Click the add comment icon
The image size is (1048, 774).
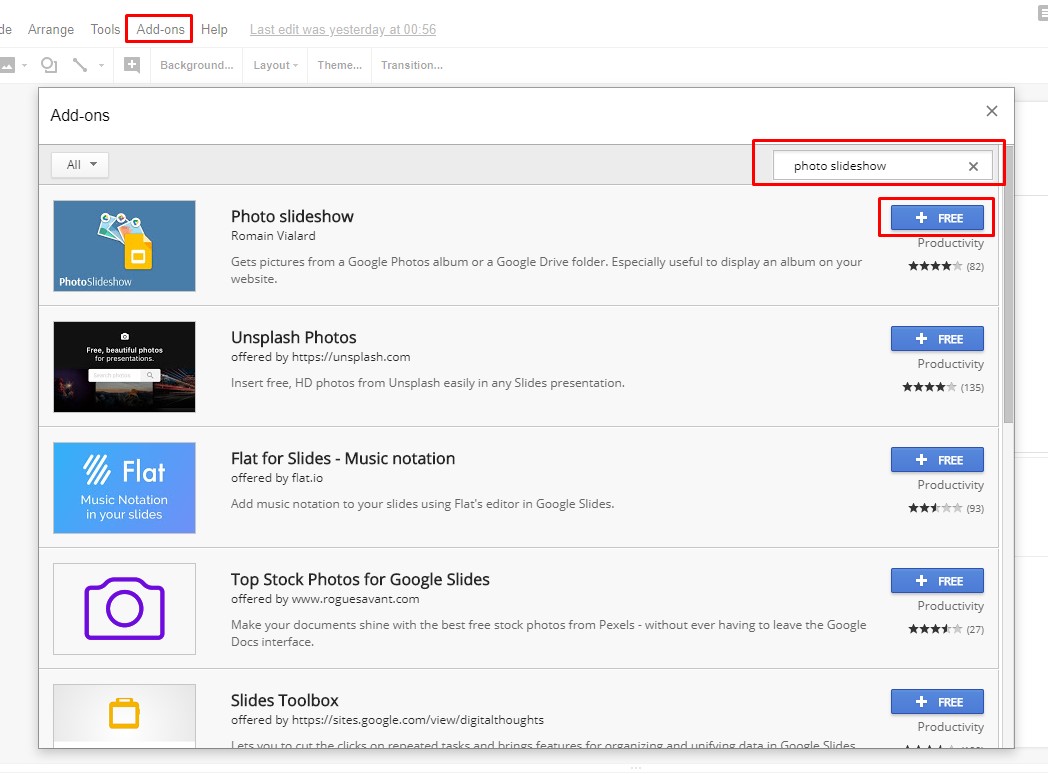coord(132,65)
